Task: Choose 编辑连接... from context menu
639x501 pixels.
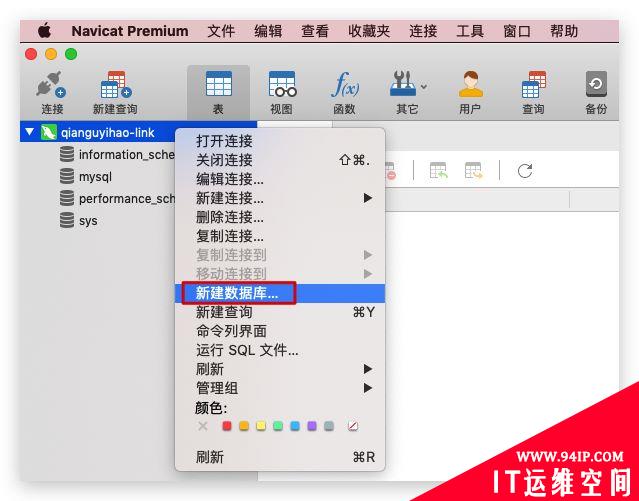Action: tap(280, 179)
